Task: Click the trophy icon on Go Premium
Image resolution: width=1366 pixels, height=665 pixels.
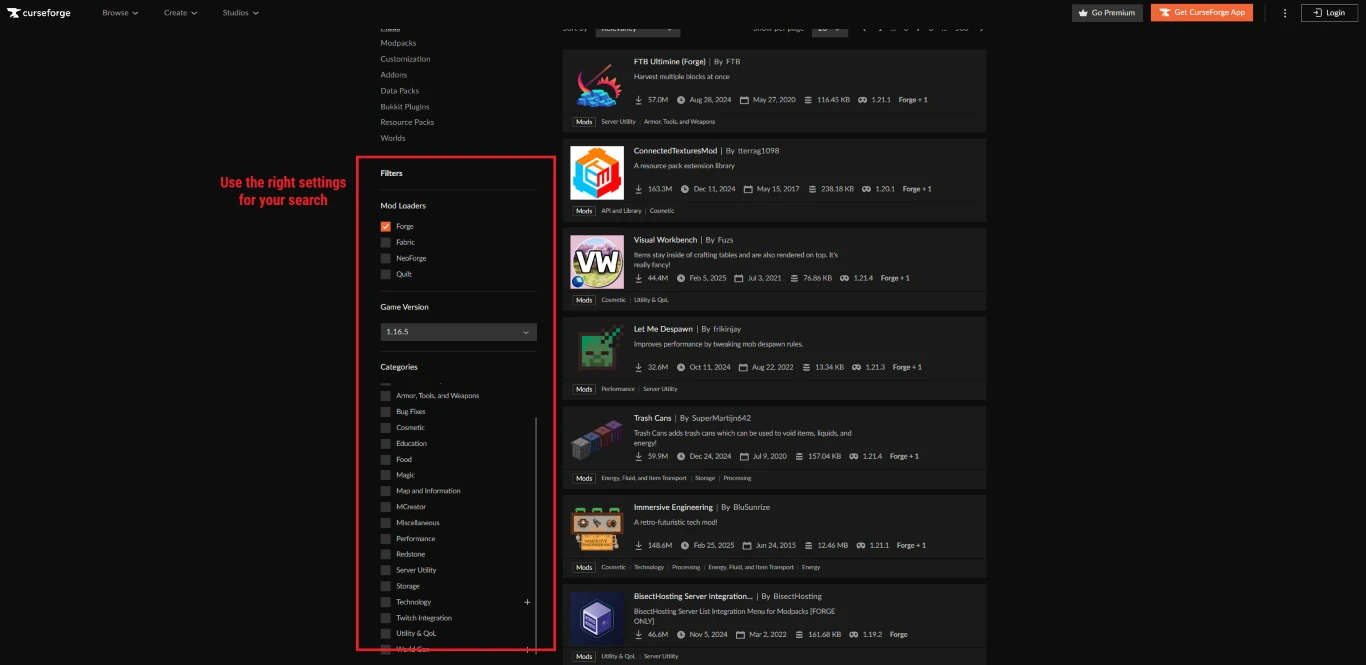Action: click(1084, 12)
